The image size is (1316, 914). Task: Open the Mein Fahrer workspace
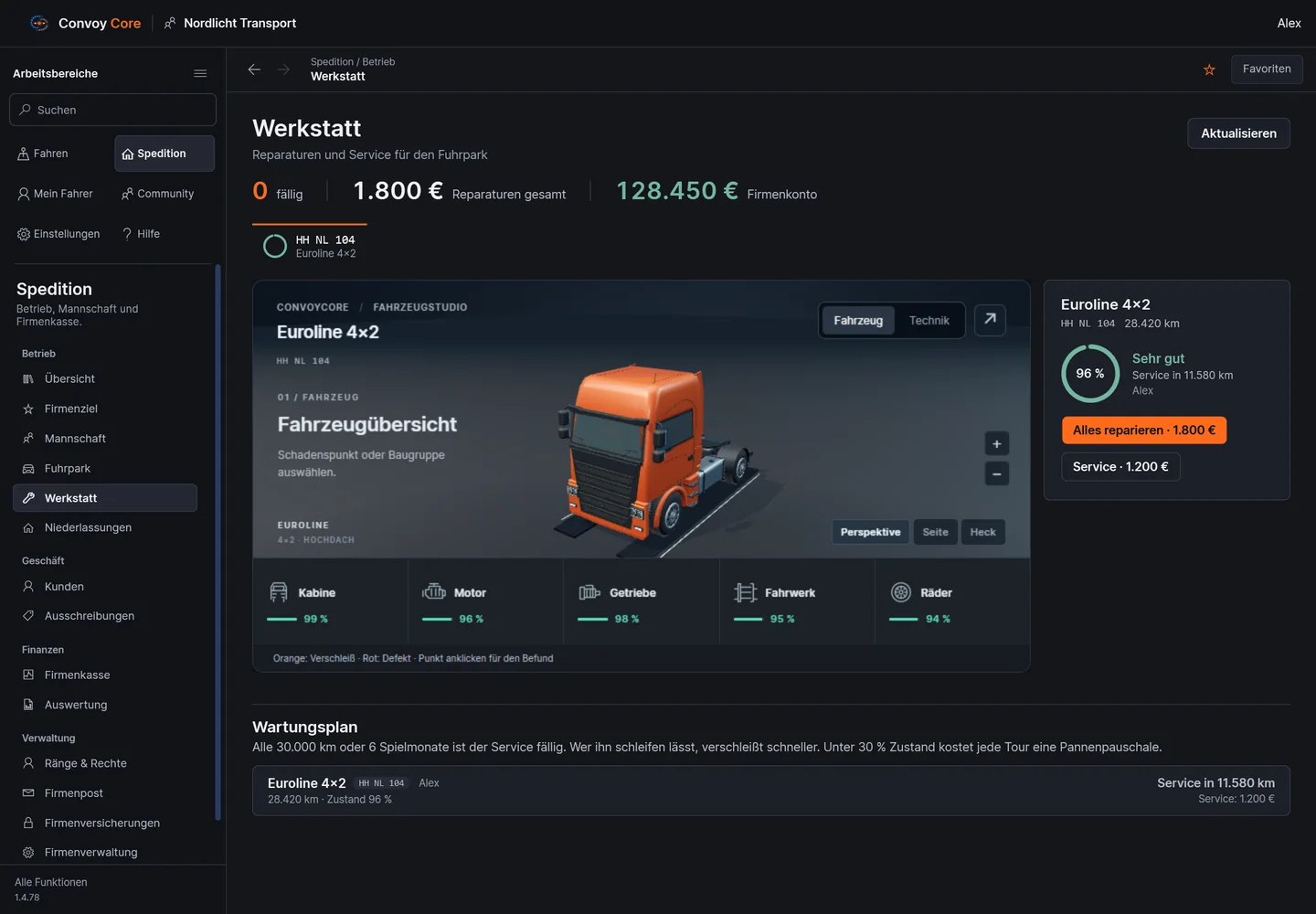[x=60, y=194]
